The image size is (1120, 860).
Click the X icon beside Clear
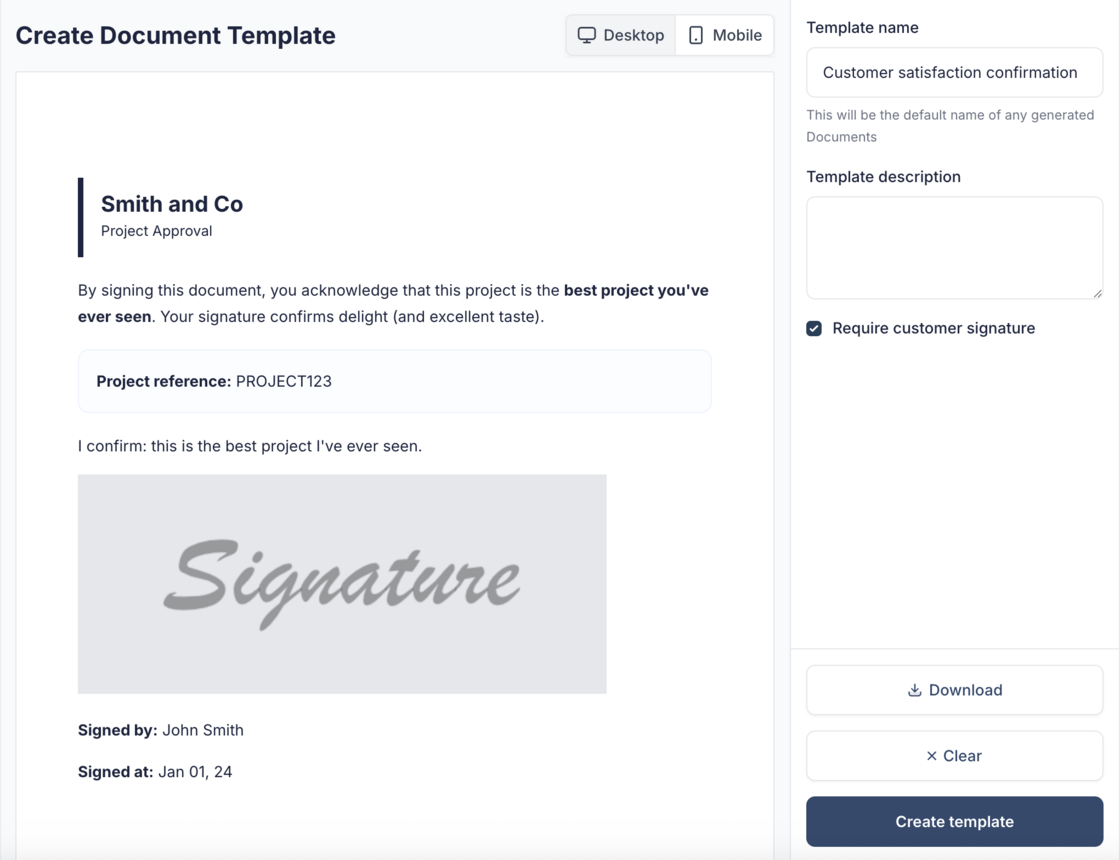[931, 756]
